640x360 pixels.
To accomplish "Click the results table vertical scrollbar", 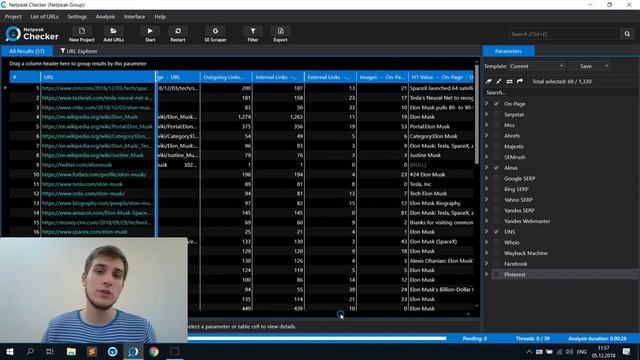I will click(476, 114).
